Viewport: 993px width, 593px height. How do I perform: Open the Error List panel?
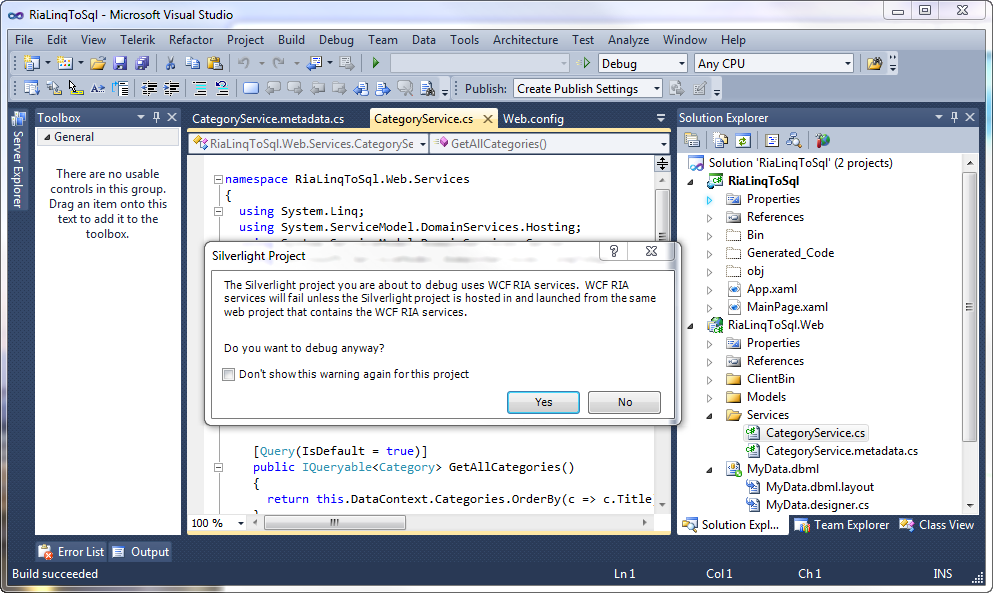[x=71, y=552]
